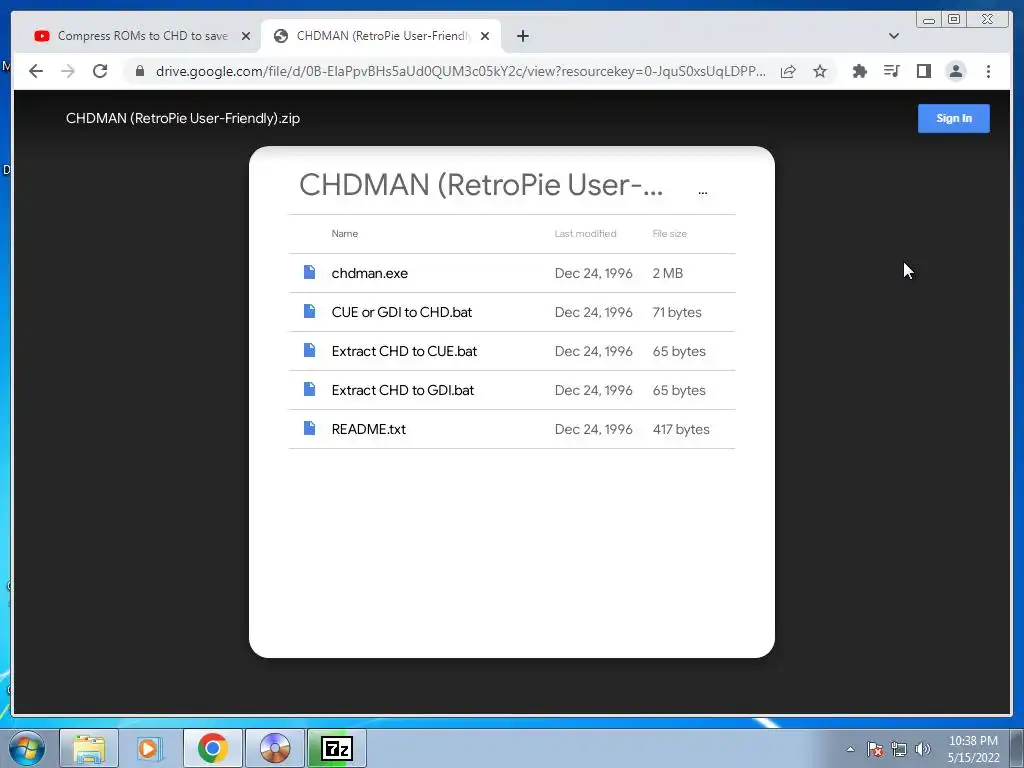Image resolution: width=1024 pixels, height=768 pixels.
Task: Go back using the browser back arrow
Action: coord(36,71)
